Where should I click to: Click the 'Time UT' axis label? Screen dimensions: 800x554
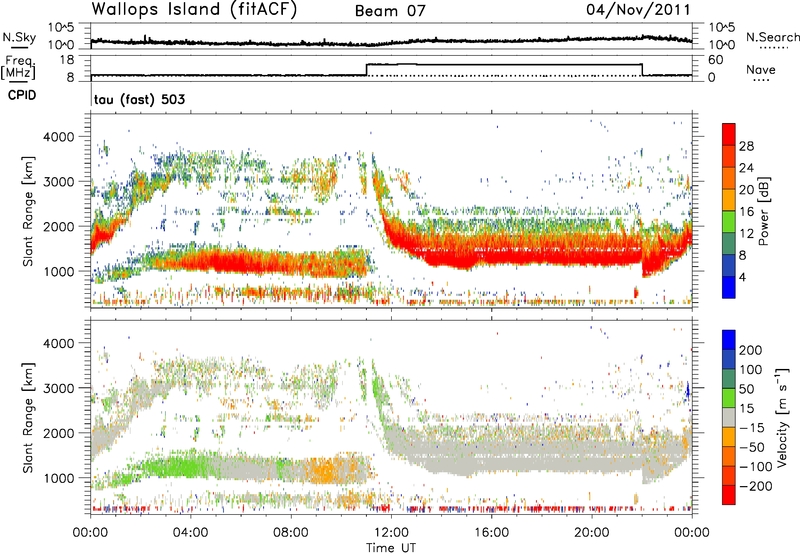pos(391,548)
